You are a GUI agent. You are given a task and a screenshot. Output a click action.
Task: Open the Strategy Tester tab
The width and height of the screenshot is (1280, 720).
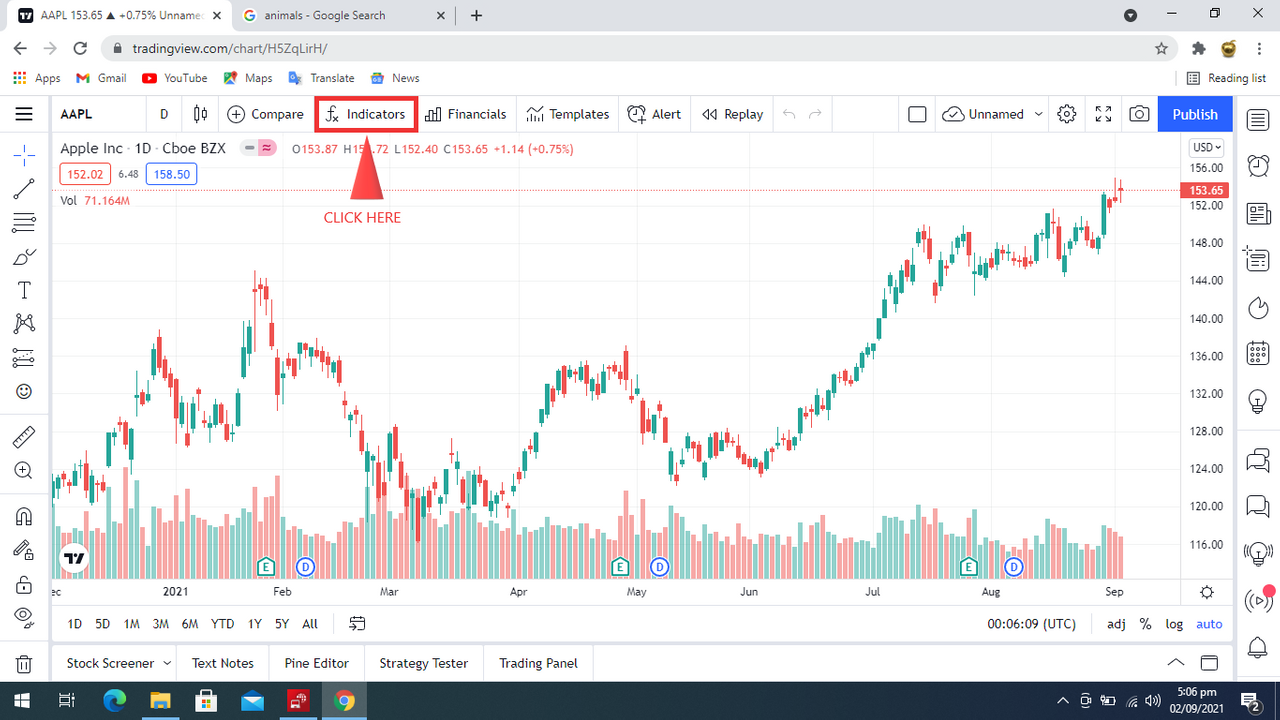pyautogui.click(x=424, y=663)
